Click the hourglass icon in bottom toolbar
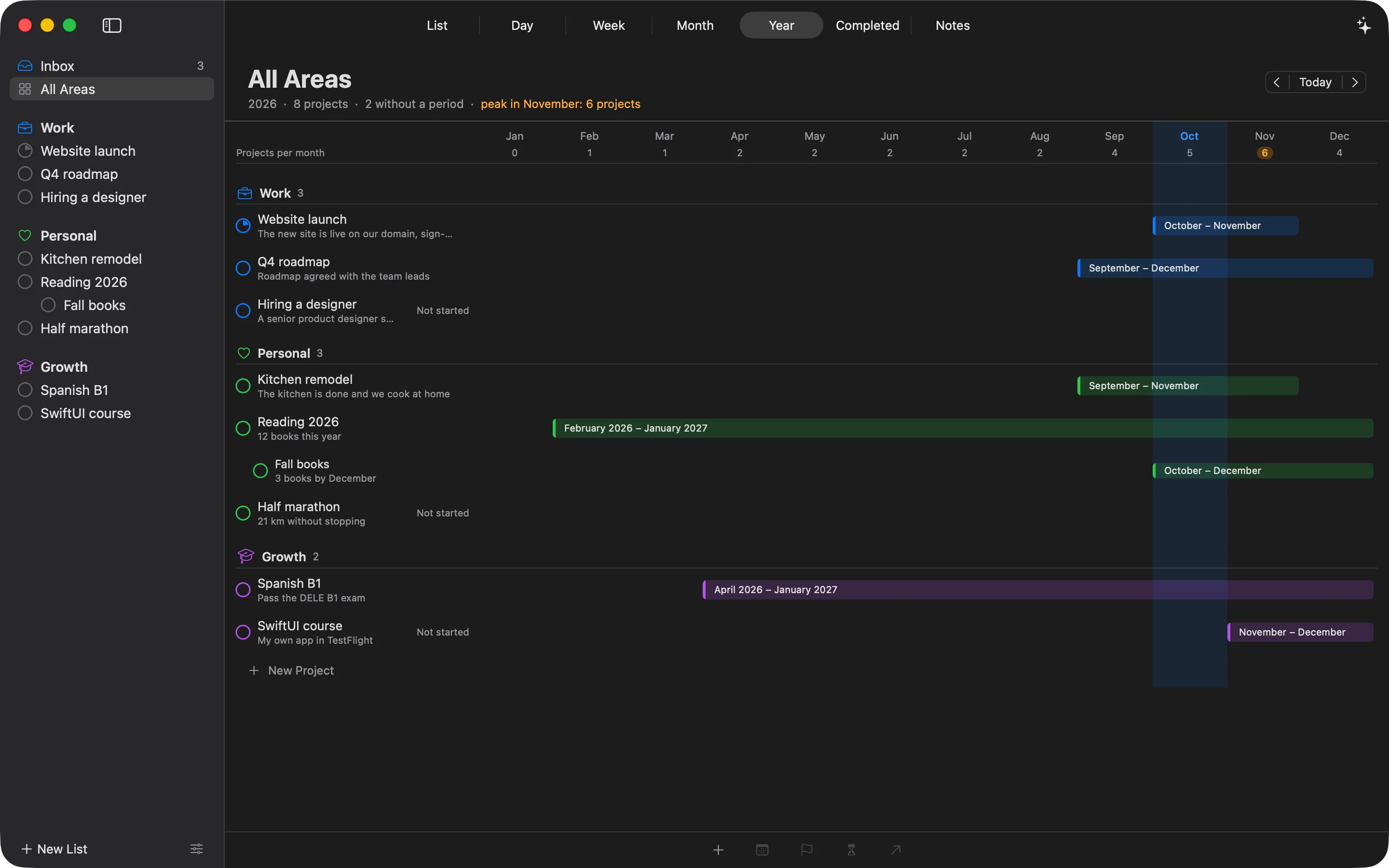This screenshot has width=1389, height=868. pyautogui.click(x=851, y=850)
